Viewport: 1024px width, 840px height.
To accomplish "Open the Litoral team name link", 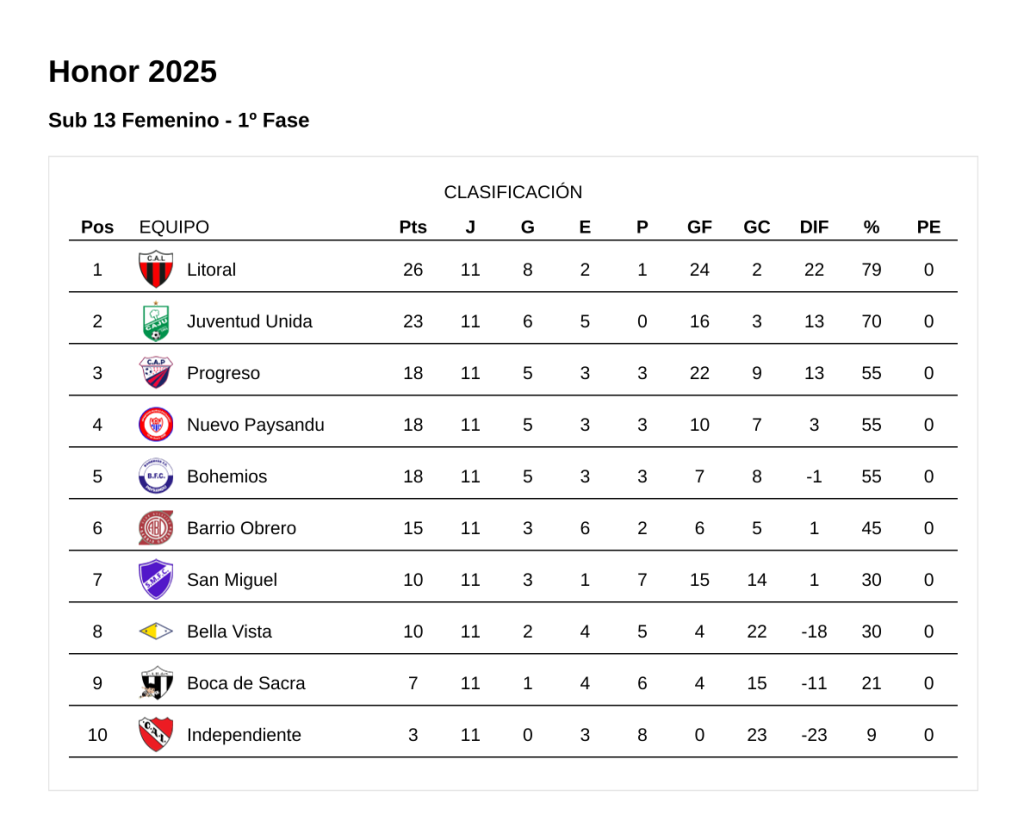I will tap(211, 270).
